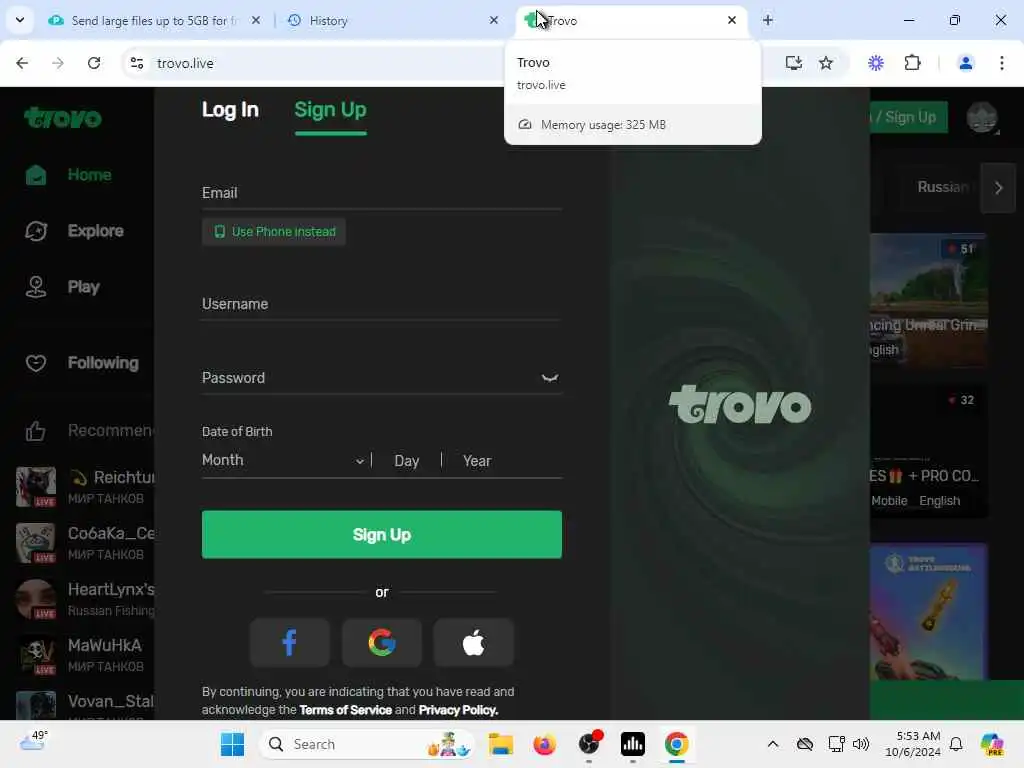The width and height of the screenshot is (1024, 768).
Task: Click the Username input field
Action: click(x=381, y=304)
